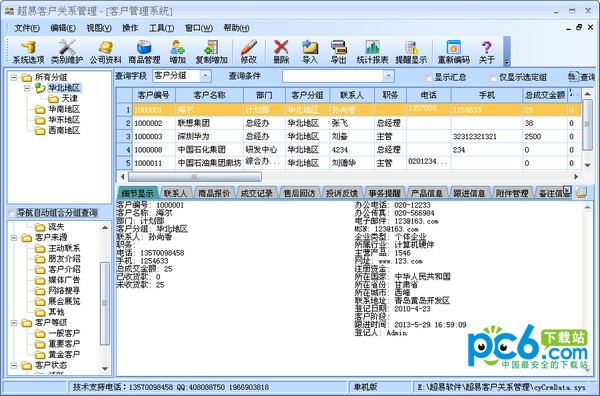Select the 华南地区 folder

[x=57, y=109]
